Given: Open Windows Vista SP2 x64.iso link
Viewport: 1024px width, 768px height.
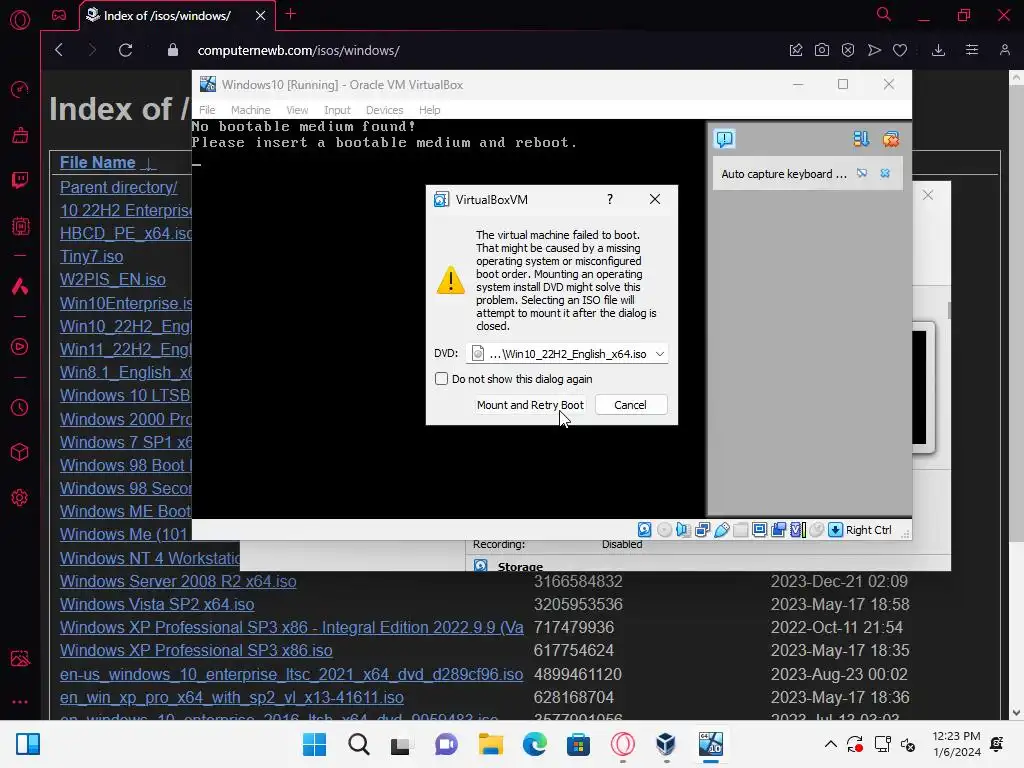Looking at the screenshot, I should point(157,604).
